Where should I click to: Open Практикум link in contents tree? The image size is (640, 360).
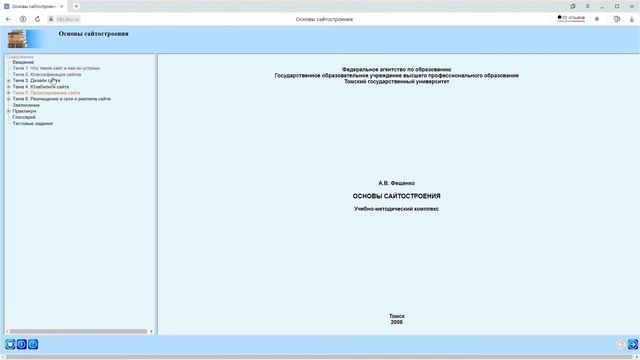pyautogui.click(x=24, y=111)
